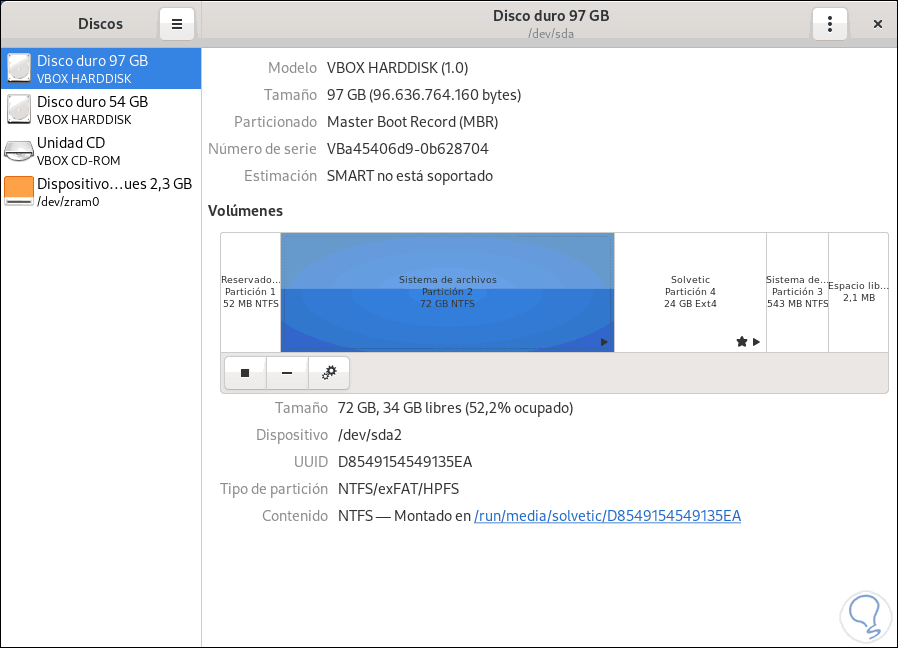898x648 pixels.
Task: Select the 72 GB NTFS Partición 2 volume
Action: click(x=447, y=291)
